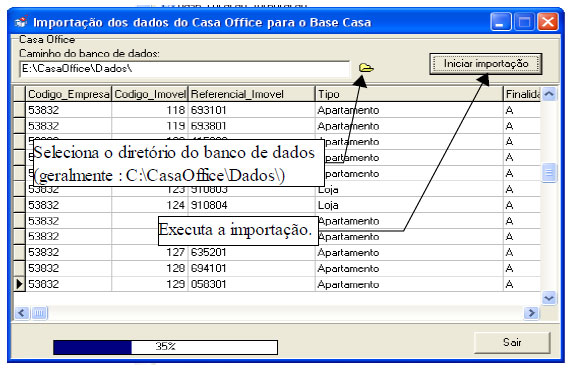Click the vertical scrollbar up arrow
Viewport: 572px width, 372px height.
(549, 94)
